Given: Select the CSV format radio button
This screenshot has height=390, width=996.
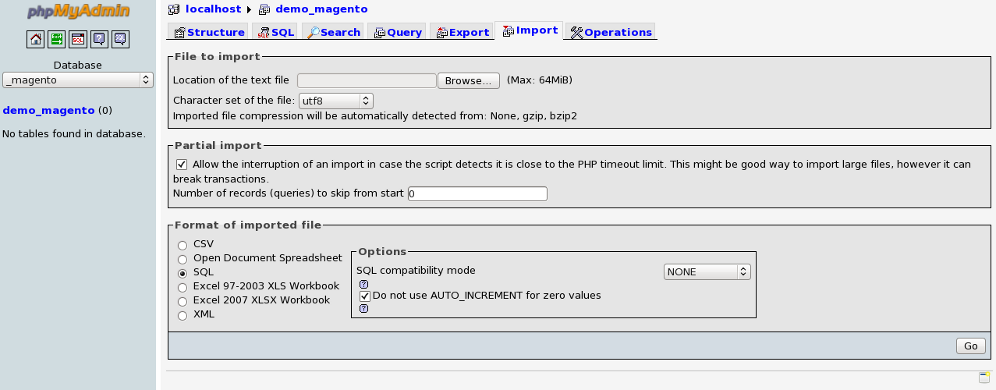Looking at the screenshot, I should click(x=182, y=245).
